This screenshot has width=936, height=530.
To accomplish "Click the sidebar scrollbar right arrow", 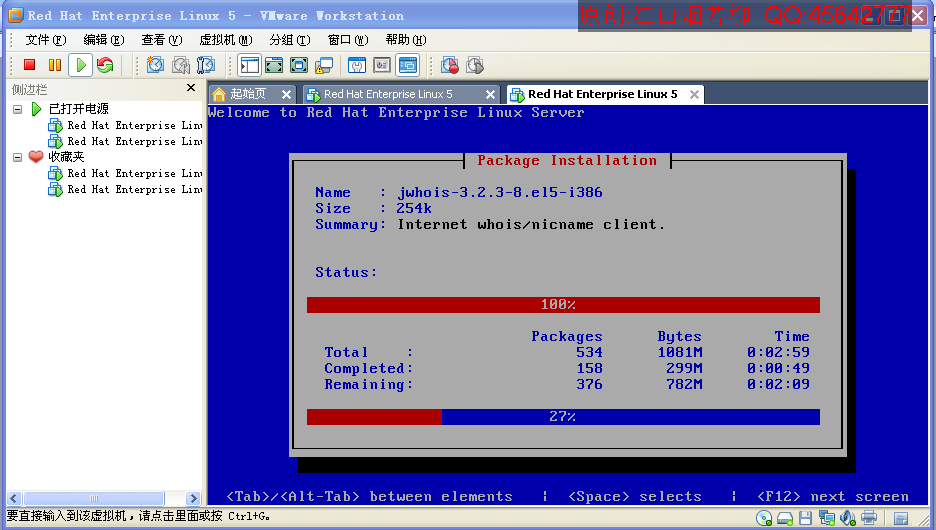I will [192, 498].
